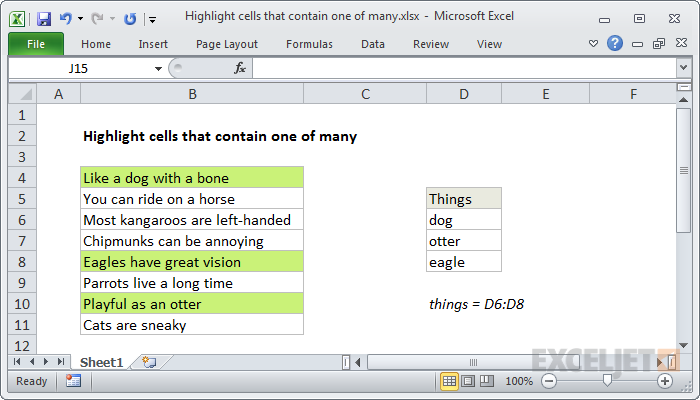Click the vertical scrollbar thumb
Image resolution: width=700 pixels, height=400 pixels.
coord(683,170)
